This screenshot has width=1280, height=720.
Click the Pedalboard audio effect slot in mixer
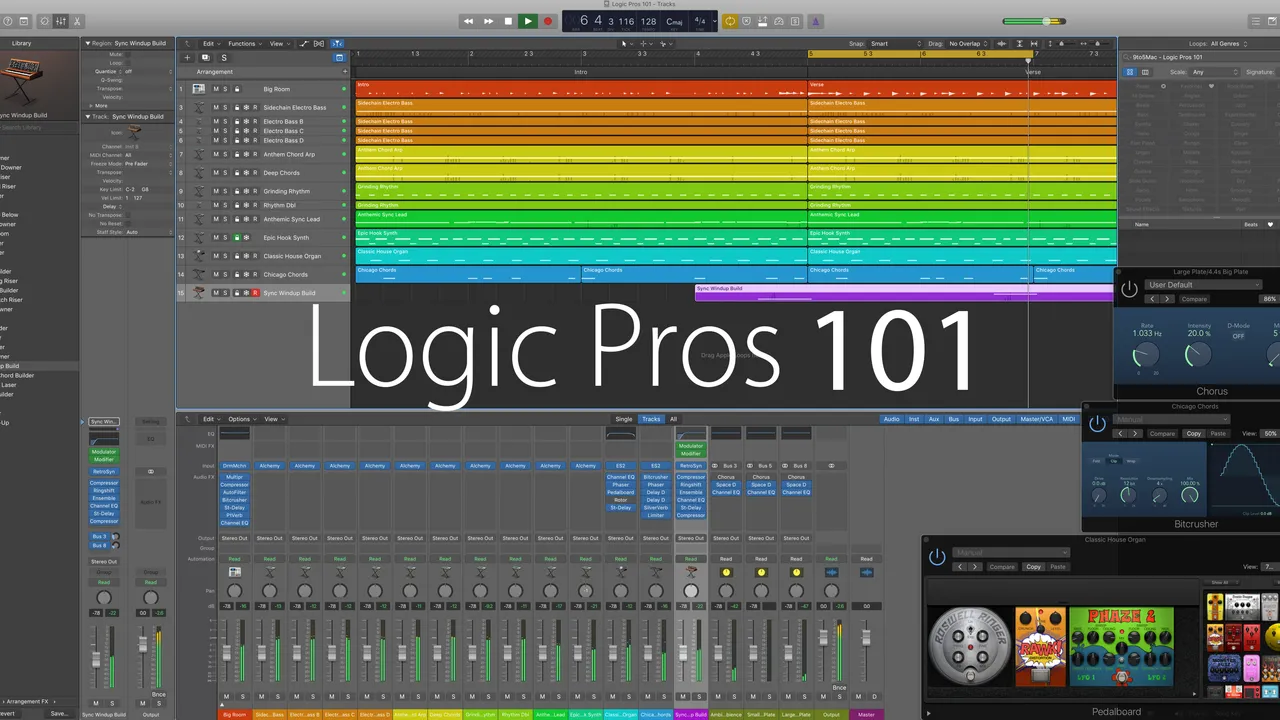pyautogui.click(x=620, y=492)
